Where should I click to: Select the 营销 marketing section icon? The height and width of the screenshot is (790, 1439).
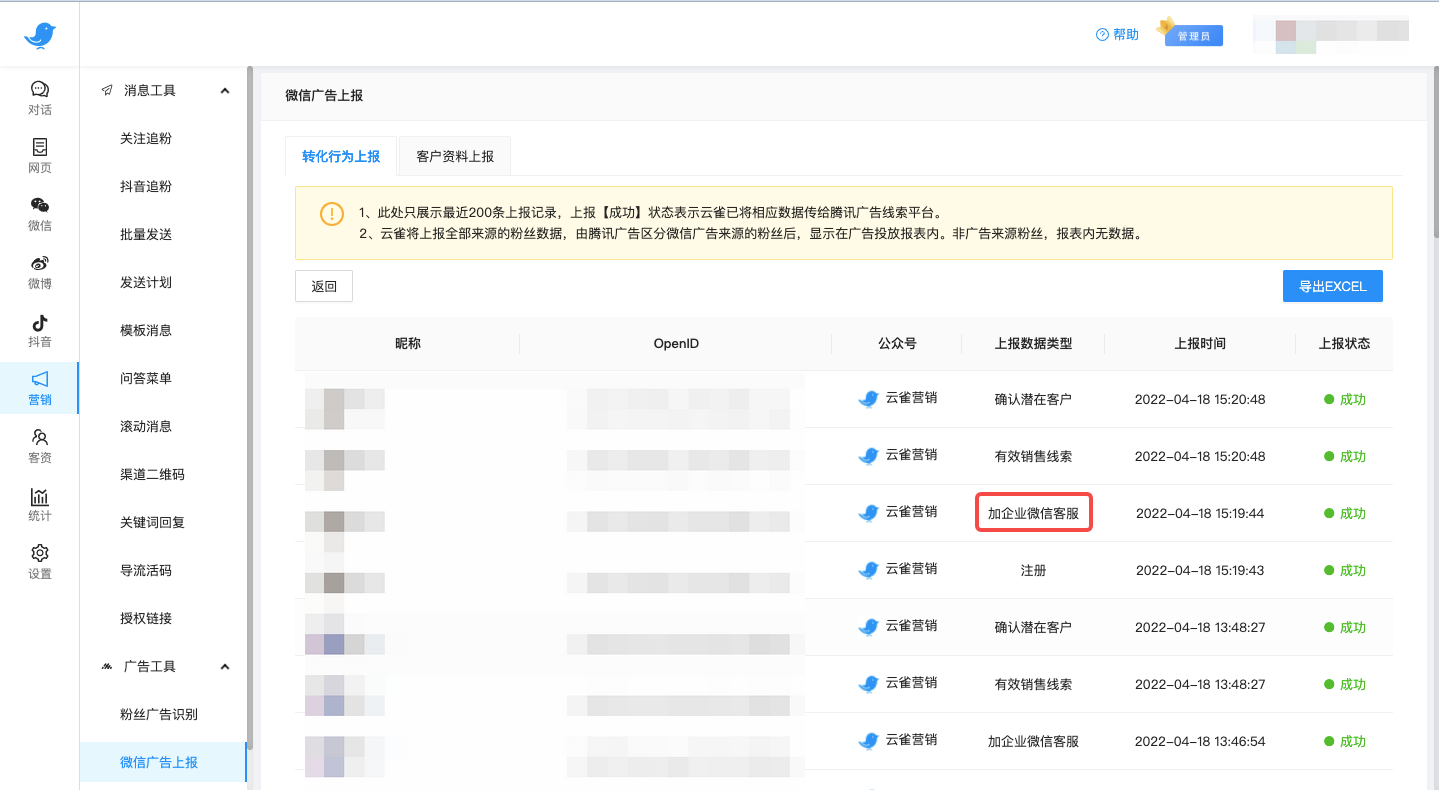point(39,388)
